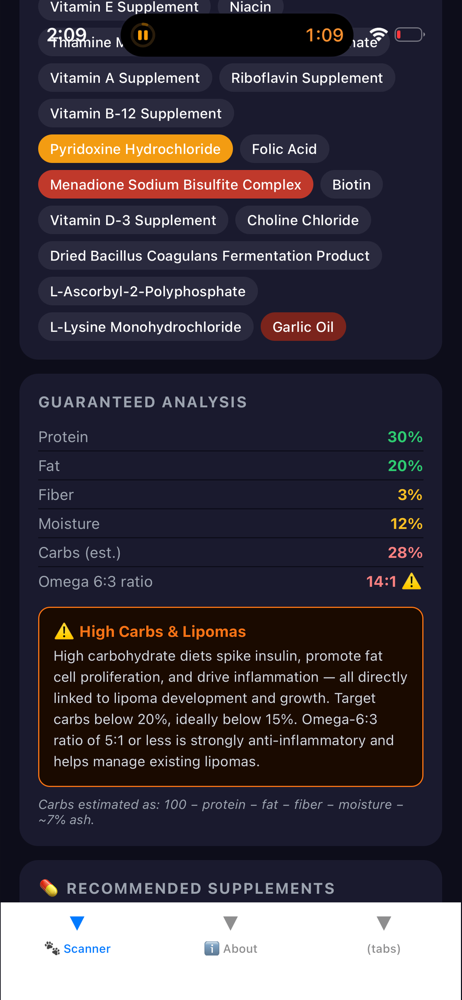The width and height of the screenshot is (462, 1000).
Task: Tap the orange 1:09 timer in Dynamic Island
Action: 325,34
